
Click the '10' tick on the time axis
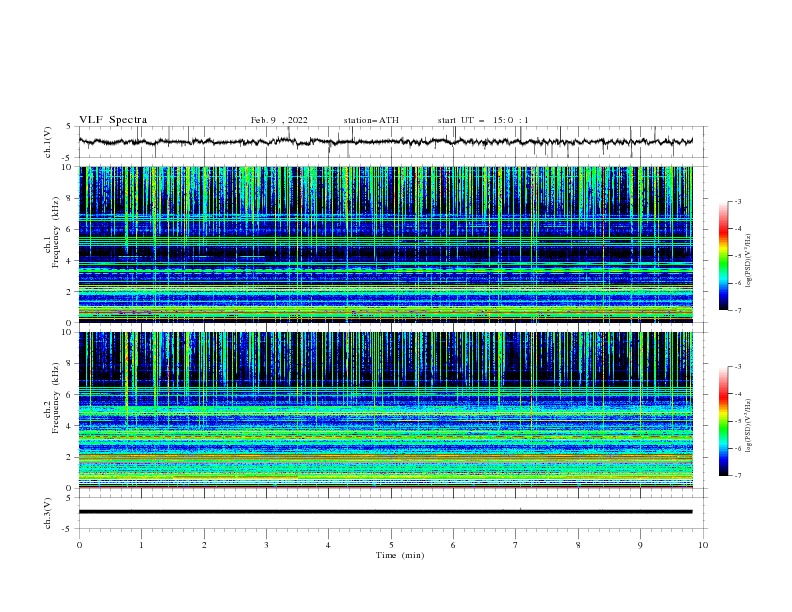[x=703, y=545]
